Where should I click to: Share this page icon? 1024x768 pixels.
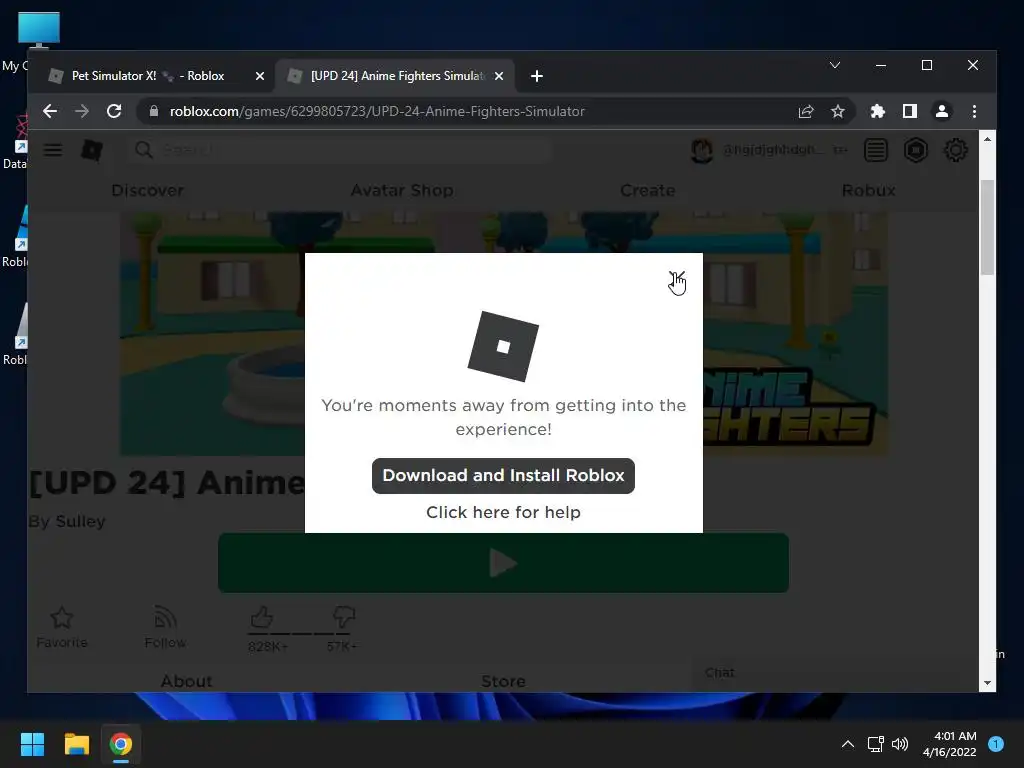pos(806,112)
